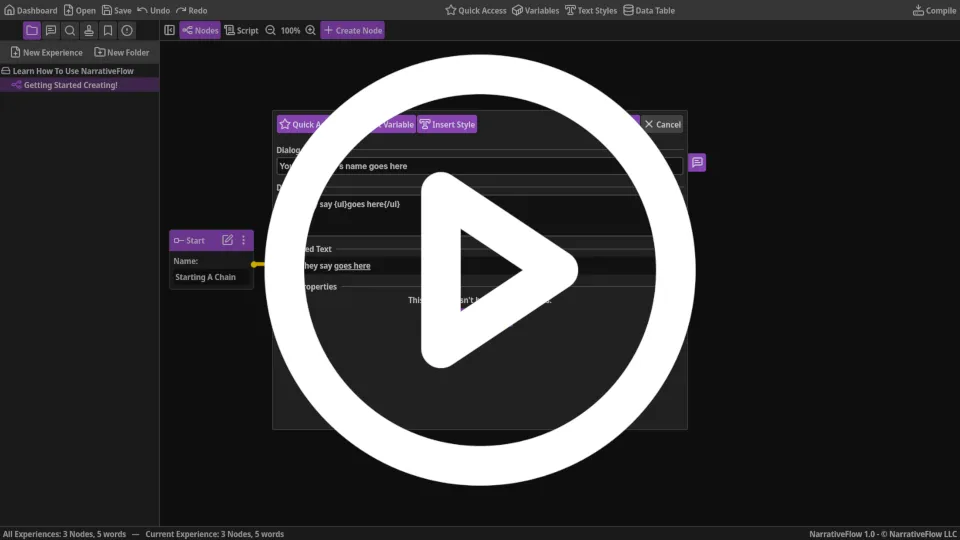This screenshot has height=540, width=960.
Task: Click the search magnifier sidebar icon
Action: tap(70, 30)
